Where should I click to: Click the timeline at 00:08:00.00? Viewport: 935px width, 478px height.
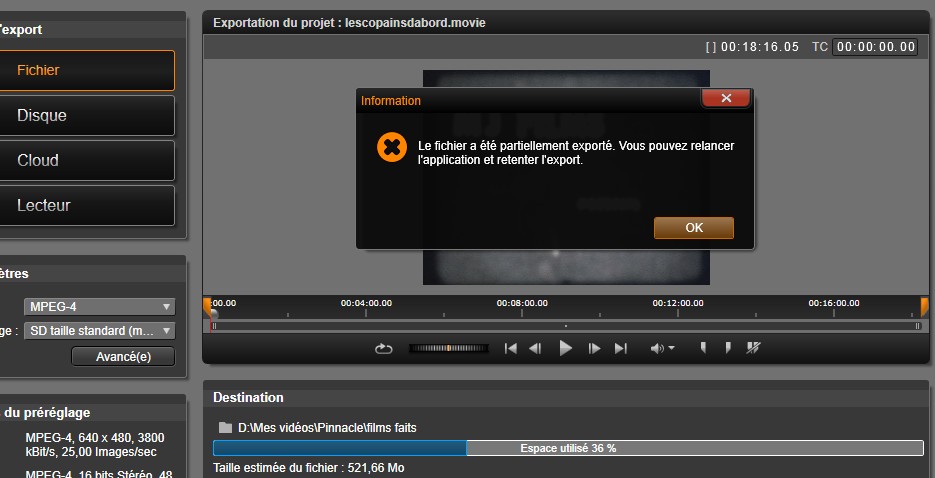522,303
